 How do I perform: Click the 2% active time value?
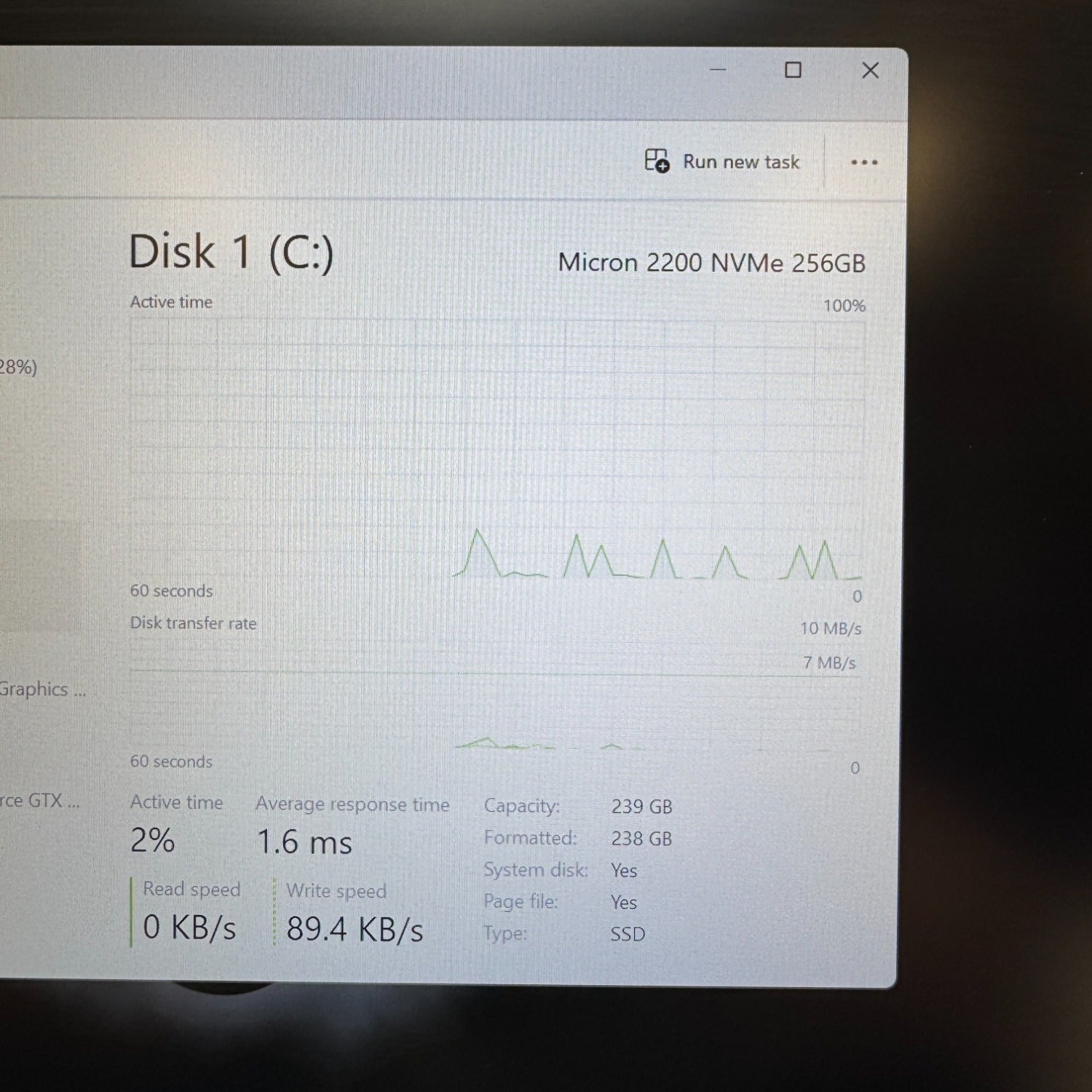click(x=152, y=840)
